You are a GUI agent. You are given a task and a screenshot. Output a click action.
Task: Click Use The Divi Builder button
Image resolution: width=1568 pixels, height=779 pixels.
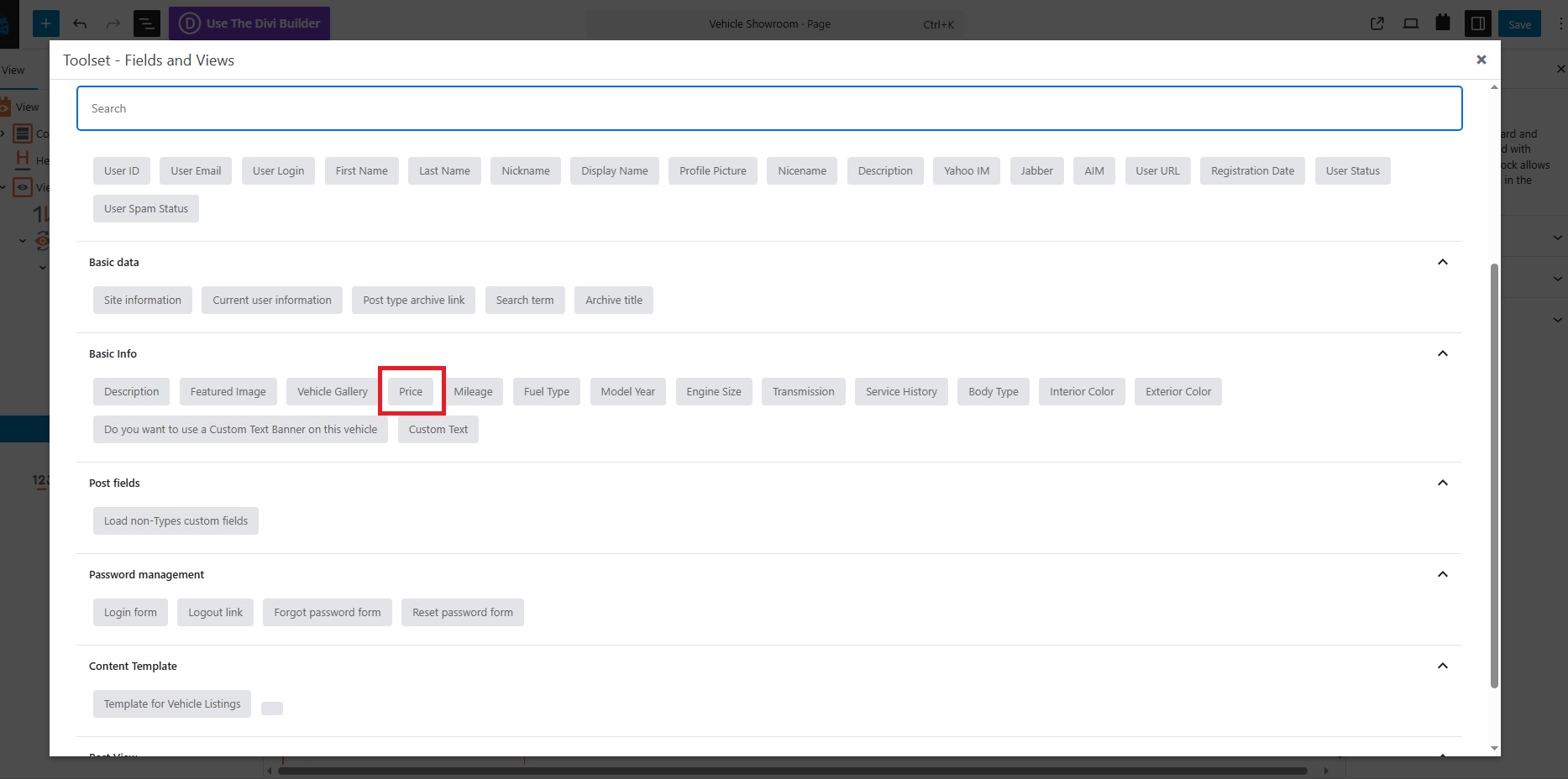249,24
